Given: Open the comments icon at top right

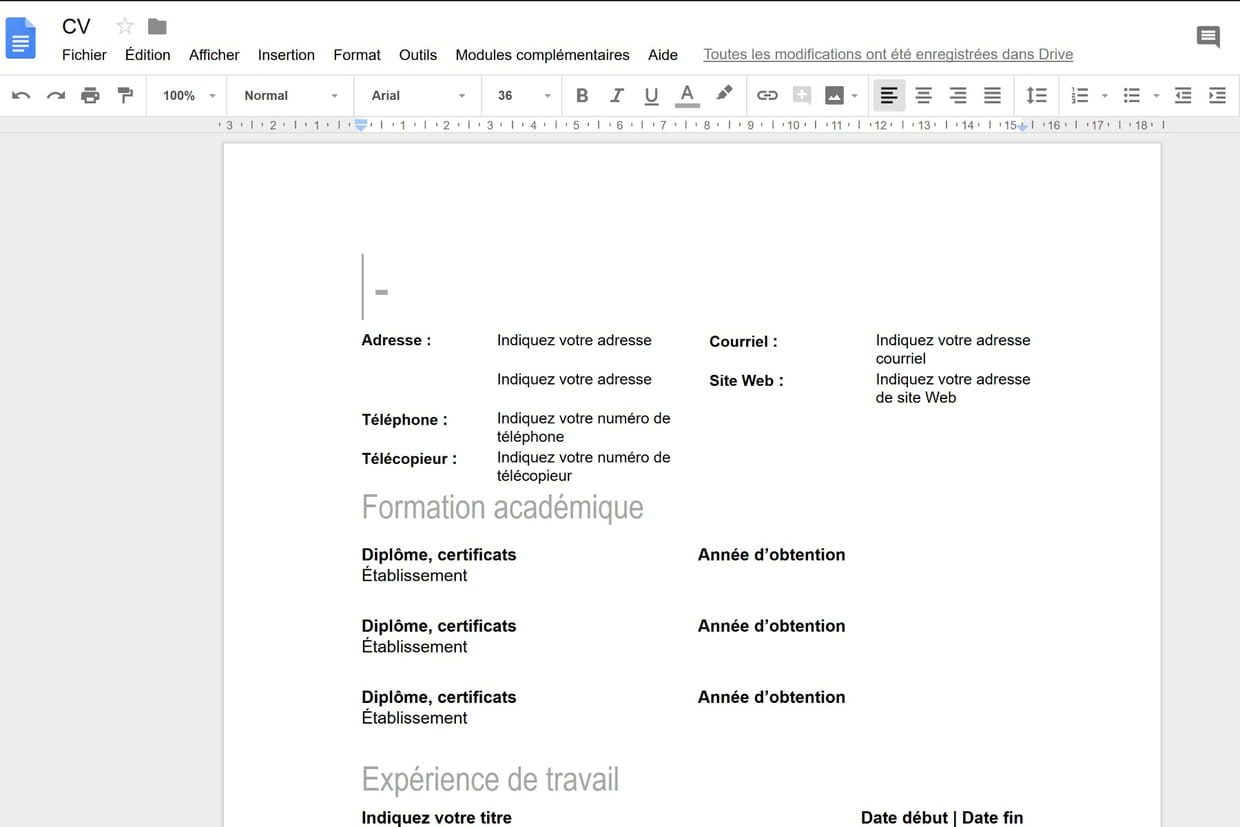Looking at the screenshot, I should pyautogui.click(x=1208, y=37).
